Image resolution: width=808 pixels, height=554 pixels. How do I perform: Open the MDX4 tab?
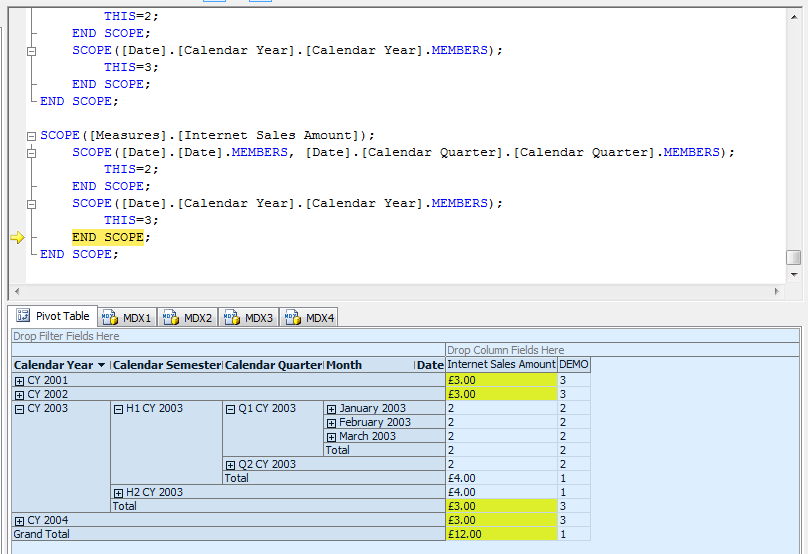coord(310,318)
